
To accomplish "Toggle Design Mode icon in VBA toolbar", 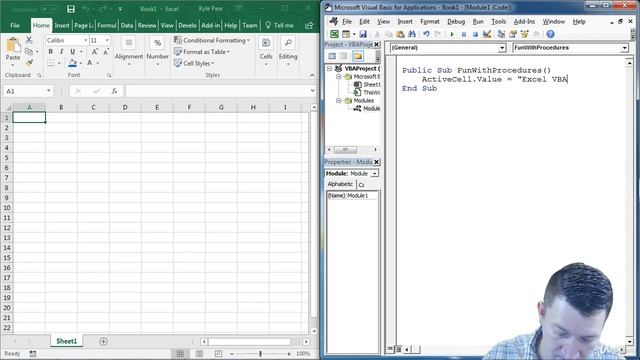I will click(487, 34).
